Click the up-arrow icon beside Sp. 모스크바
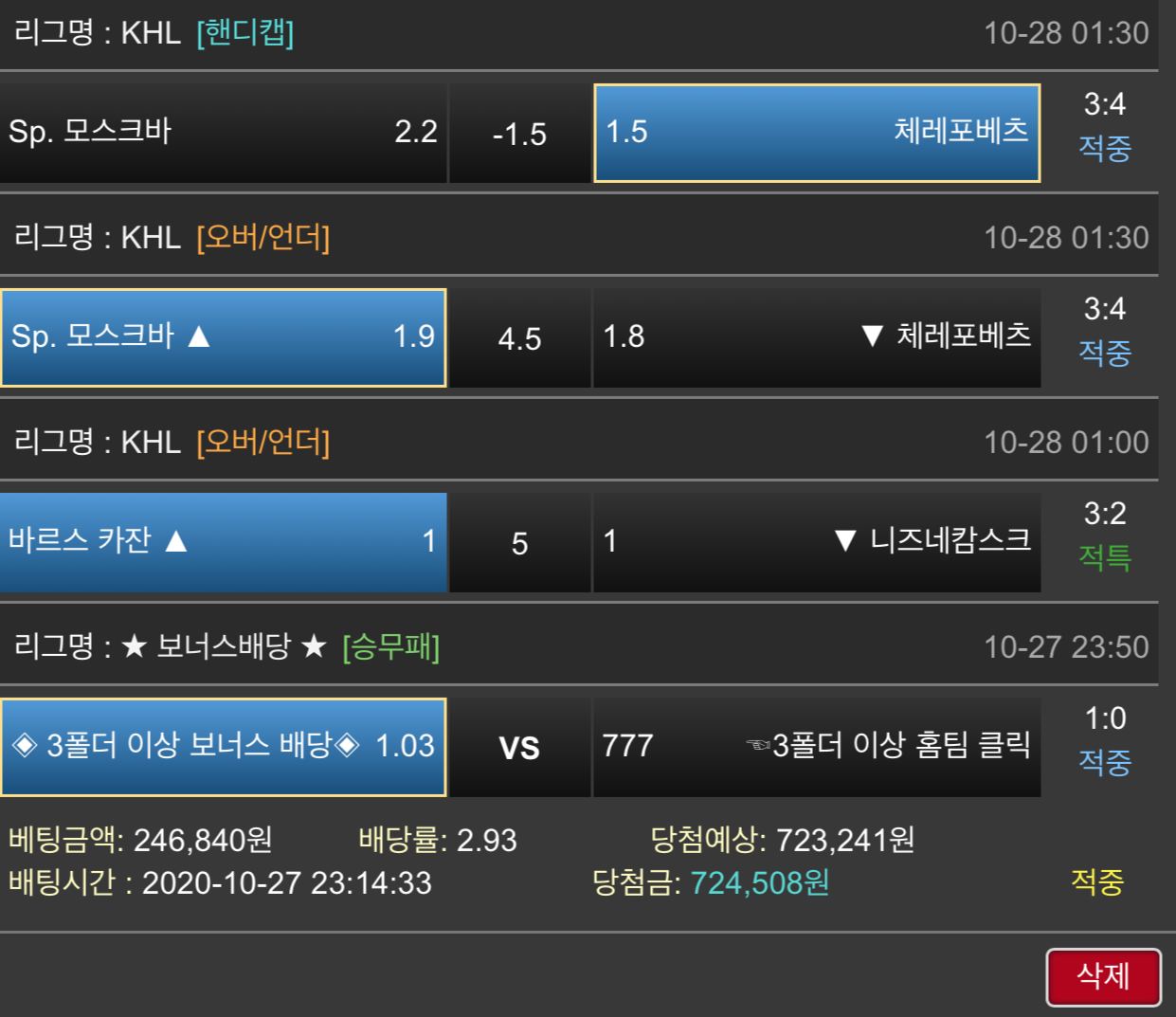This screenshot has height=1017, width=1176. pyautogui.click(x=199, y=336)
